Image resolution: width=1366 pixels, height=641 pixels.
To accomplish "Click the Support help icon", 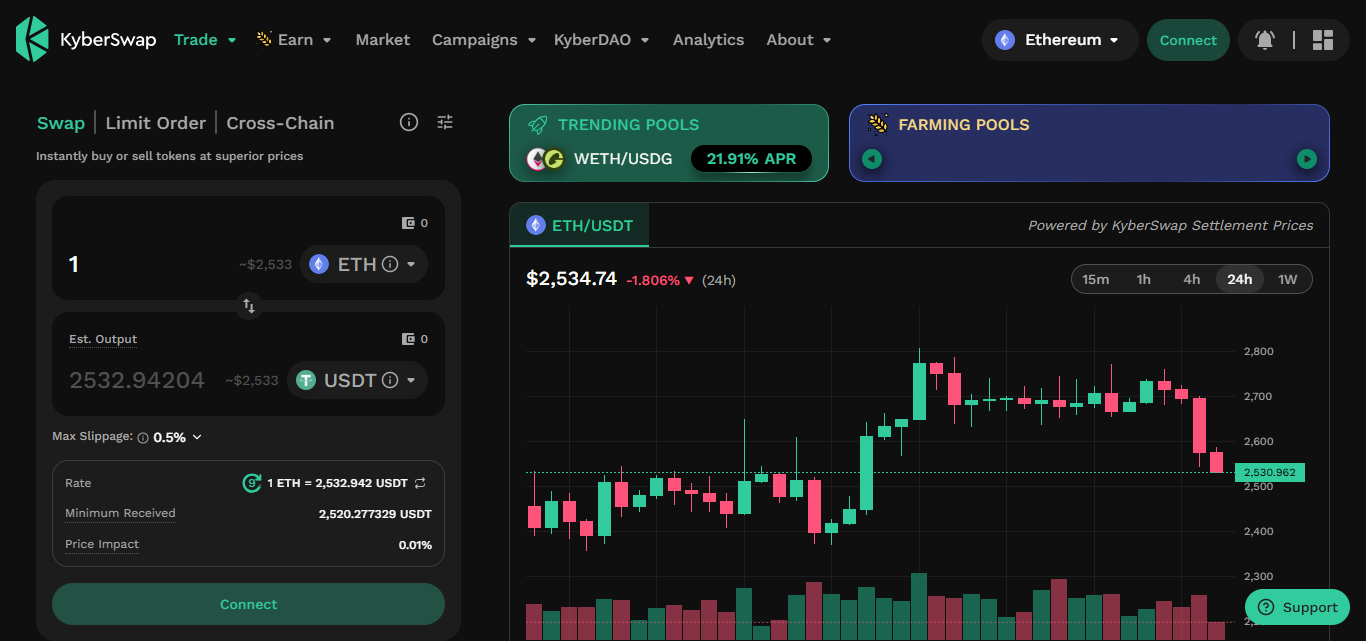I will pos(1266,607).
